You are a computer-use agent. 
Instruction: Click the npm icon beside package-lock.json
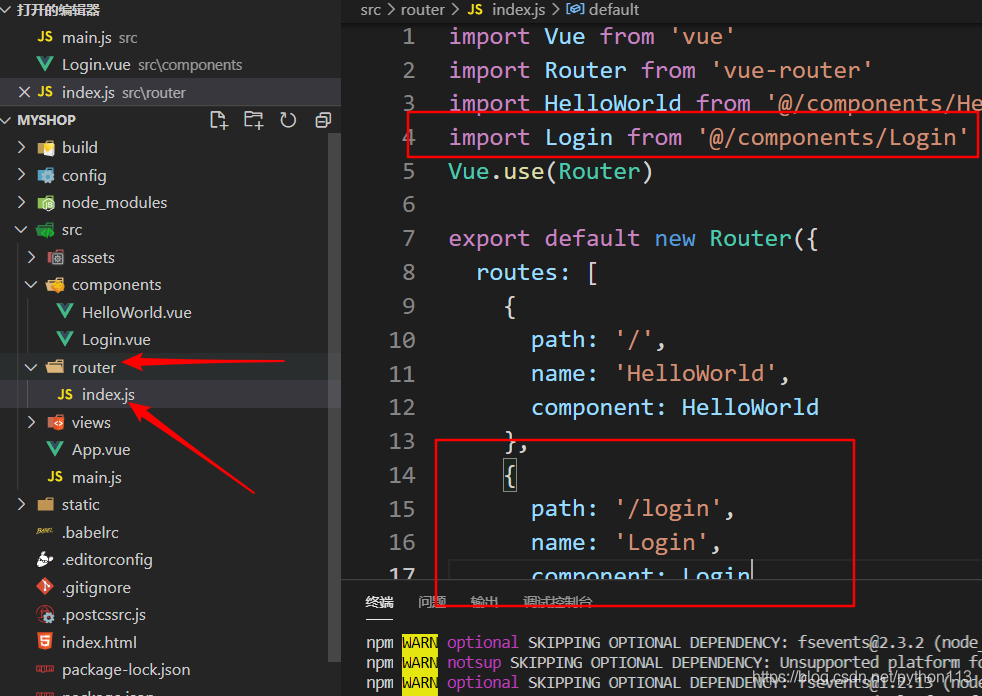(45, 669)
